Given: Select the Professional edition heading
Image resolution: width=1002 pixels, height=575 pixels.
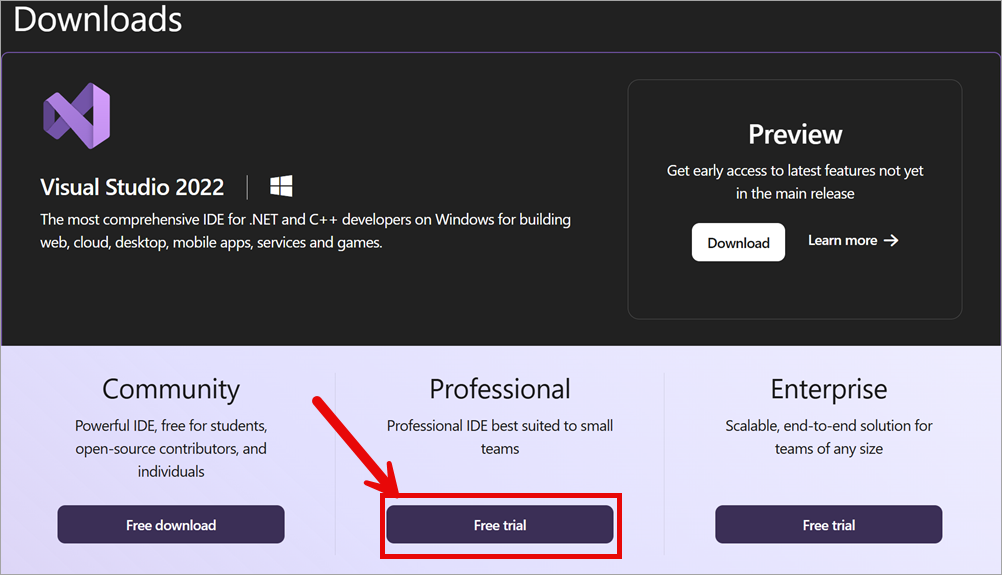Looking at the screenshot, I should tap(500, 389).
